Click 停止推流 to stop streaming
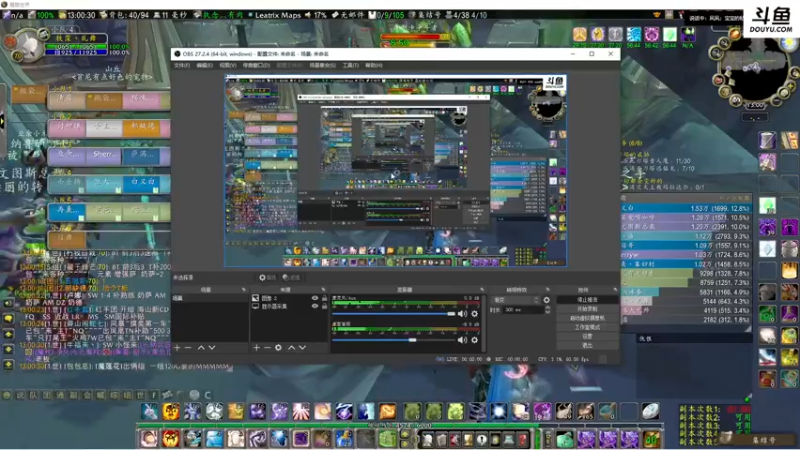The width and height of the screenshot is (800, 450). pos(587,299)
